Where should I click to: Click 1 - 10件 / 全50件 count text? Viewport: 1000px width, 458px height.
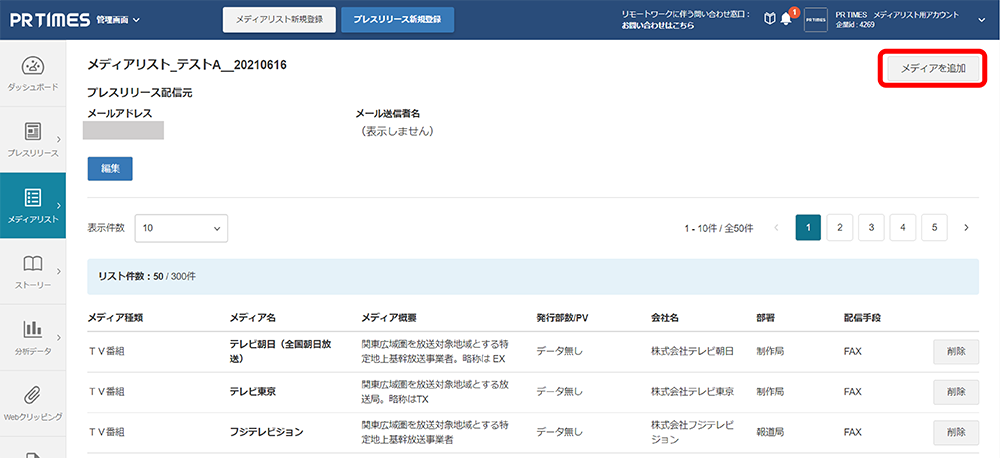[x=719, y=228]
